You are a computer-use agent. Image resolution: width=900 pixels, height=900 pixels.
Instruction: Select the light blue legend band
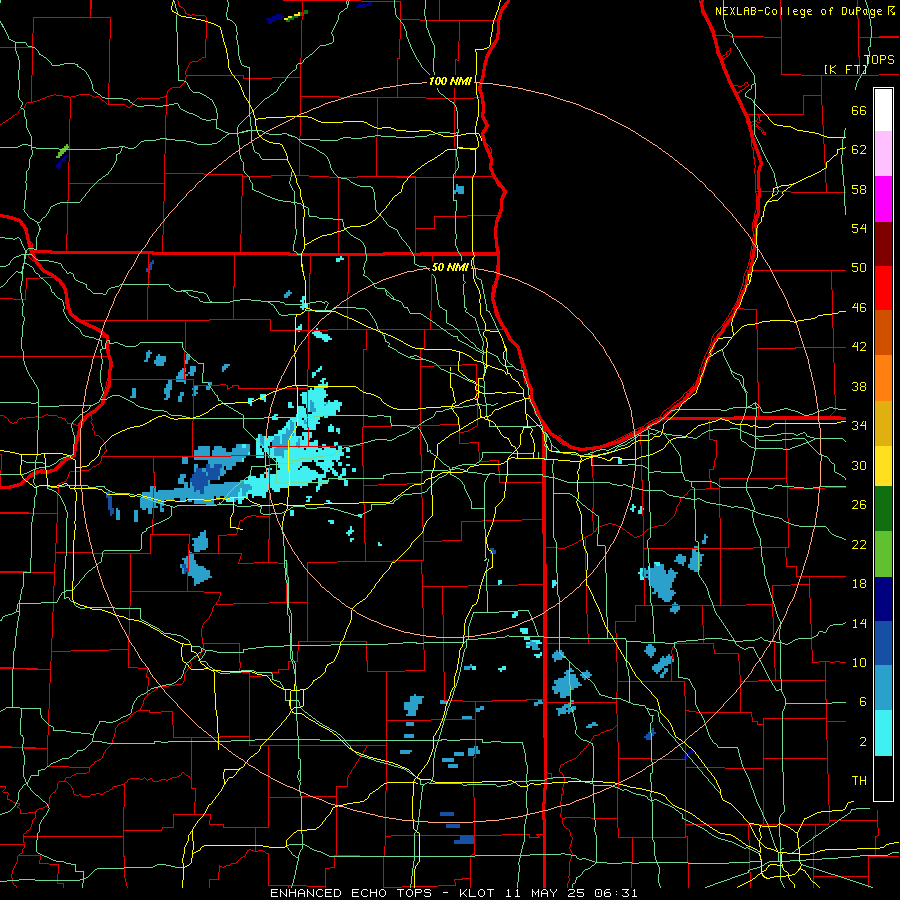(x=883, y=688)
